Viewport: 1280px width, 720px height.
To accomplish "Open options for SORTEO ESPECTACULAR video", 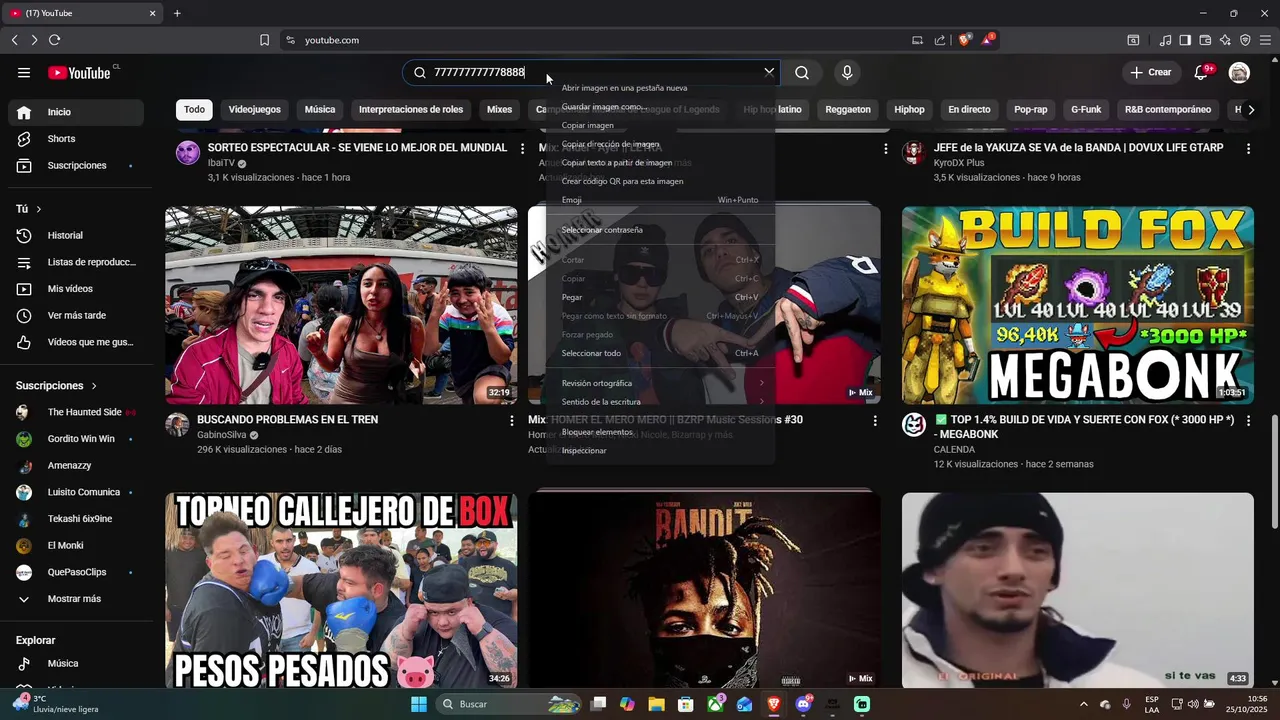I will (522, 148).
